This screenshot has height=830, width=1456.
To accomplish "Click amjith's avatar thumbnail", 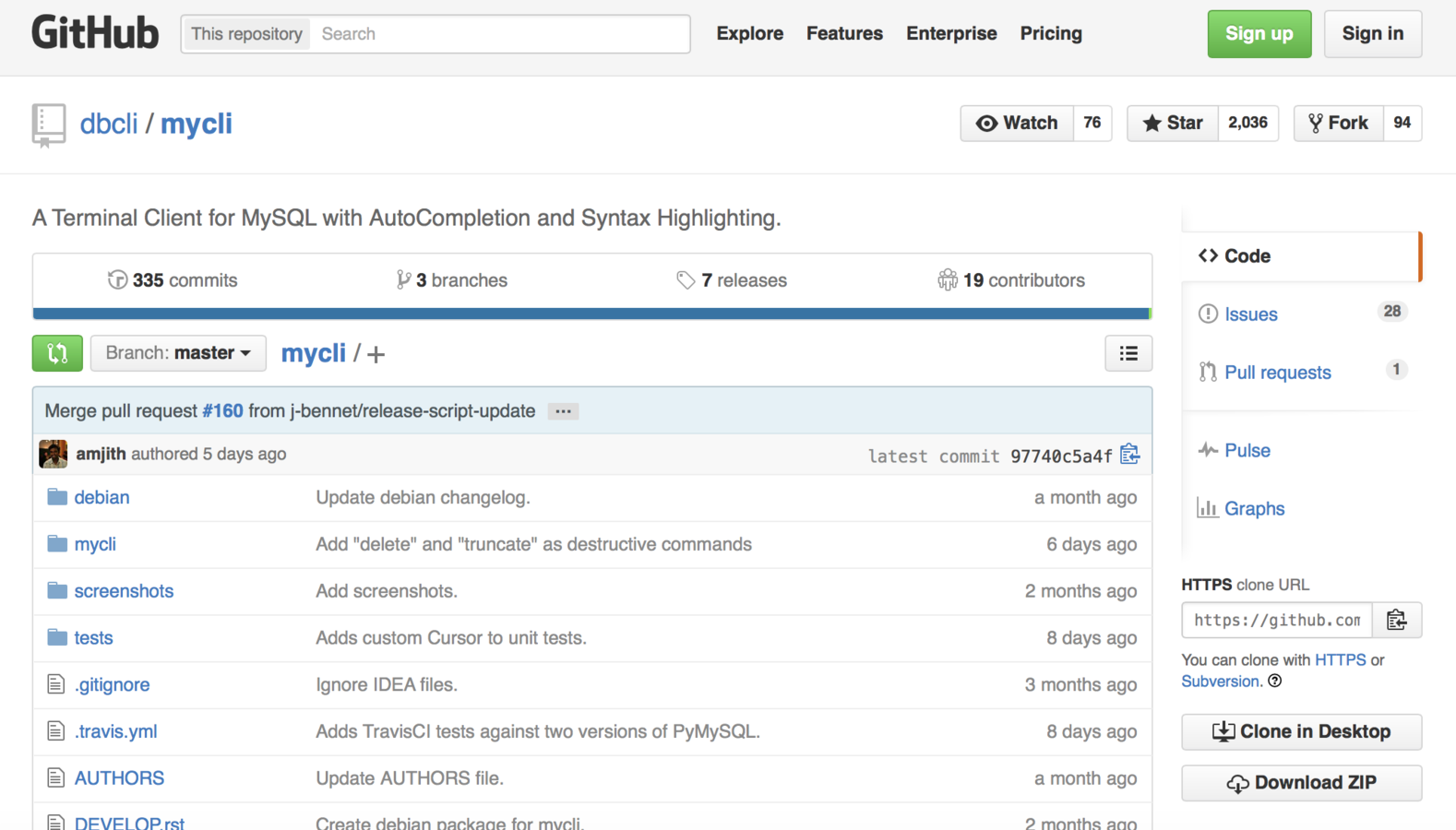I will pos(54,454).
